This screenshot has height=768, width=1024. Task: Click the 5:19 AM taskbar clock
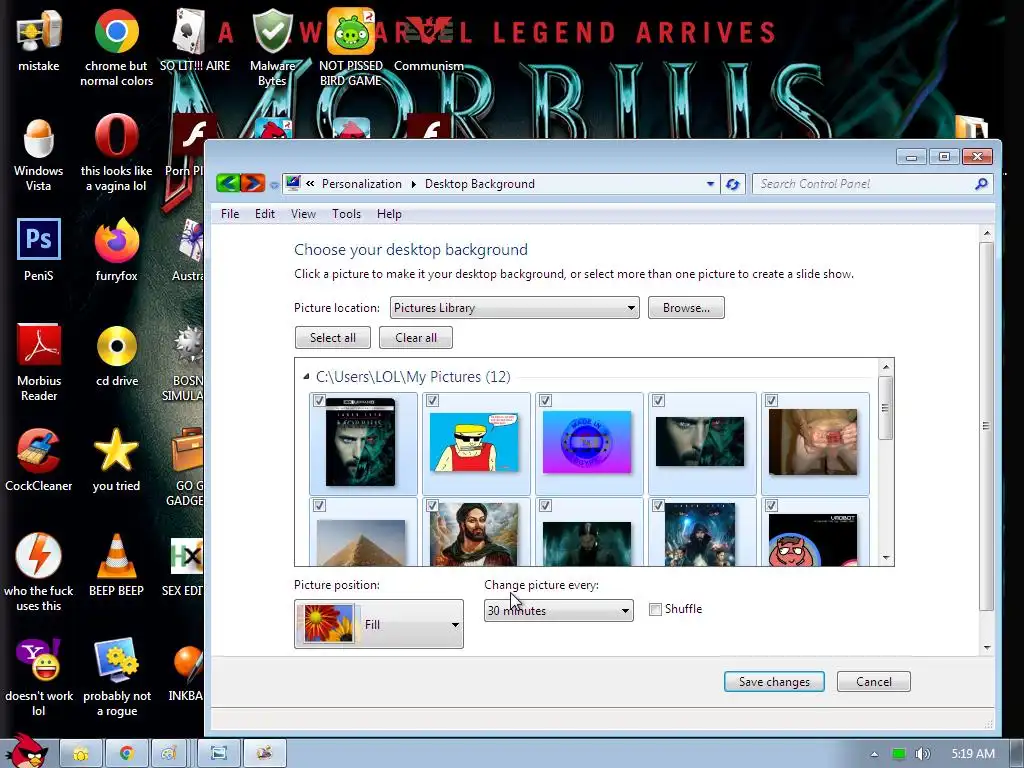pos(973,754)
